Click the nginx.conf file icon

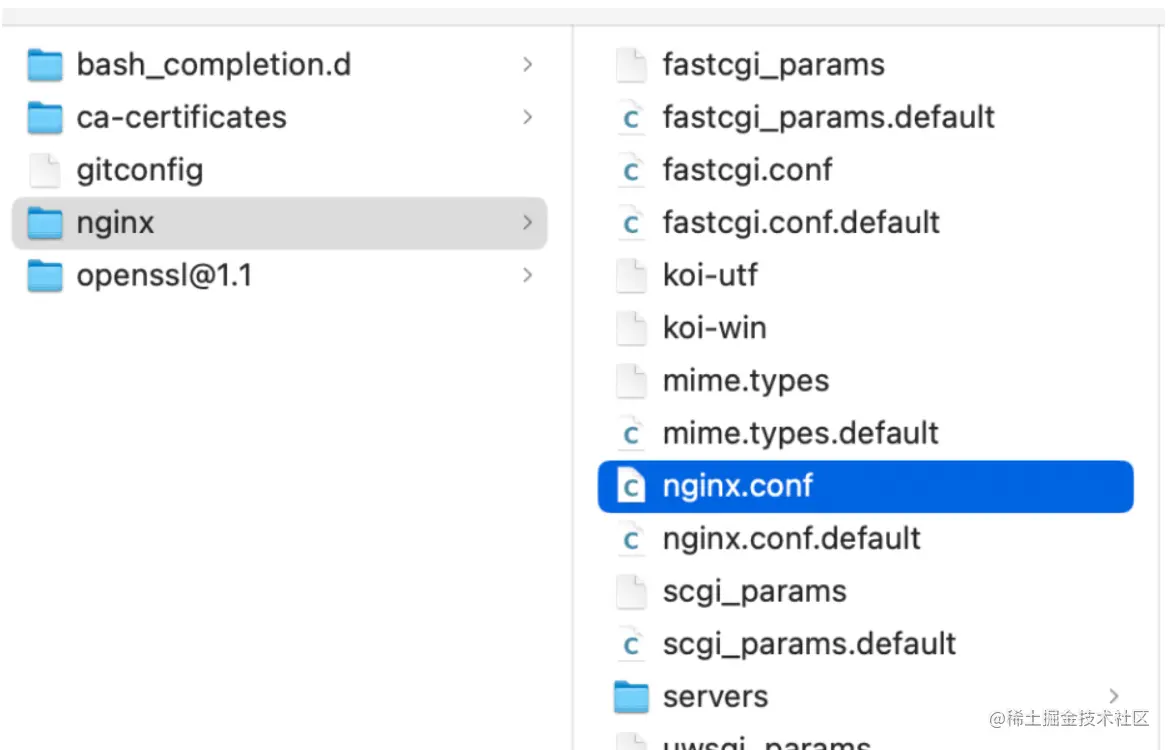coord(631,486)
